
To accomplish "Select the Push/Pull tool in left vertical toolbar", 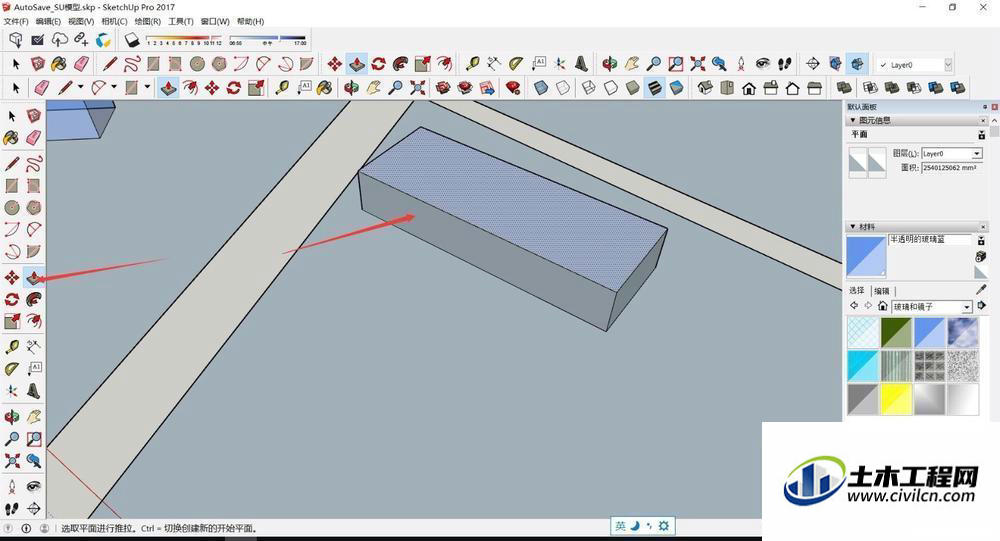I will tap(34, 277).
